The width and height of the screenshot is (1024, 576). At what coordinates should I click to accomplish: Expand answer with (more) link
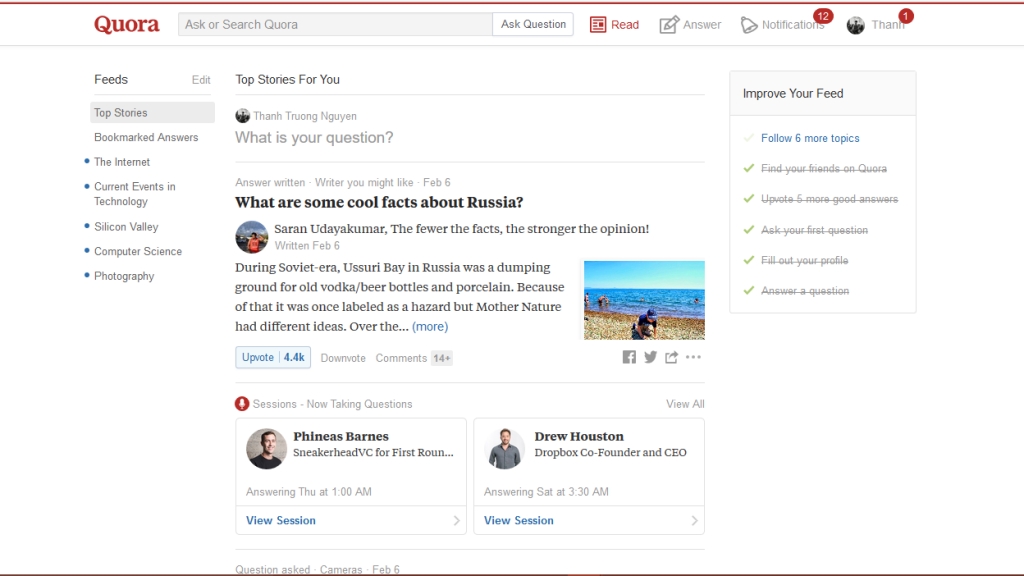[x=430, y=326]
